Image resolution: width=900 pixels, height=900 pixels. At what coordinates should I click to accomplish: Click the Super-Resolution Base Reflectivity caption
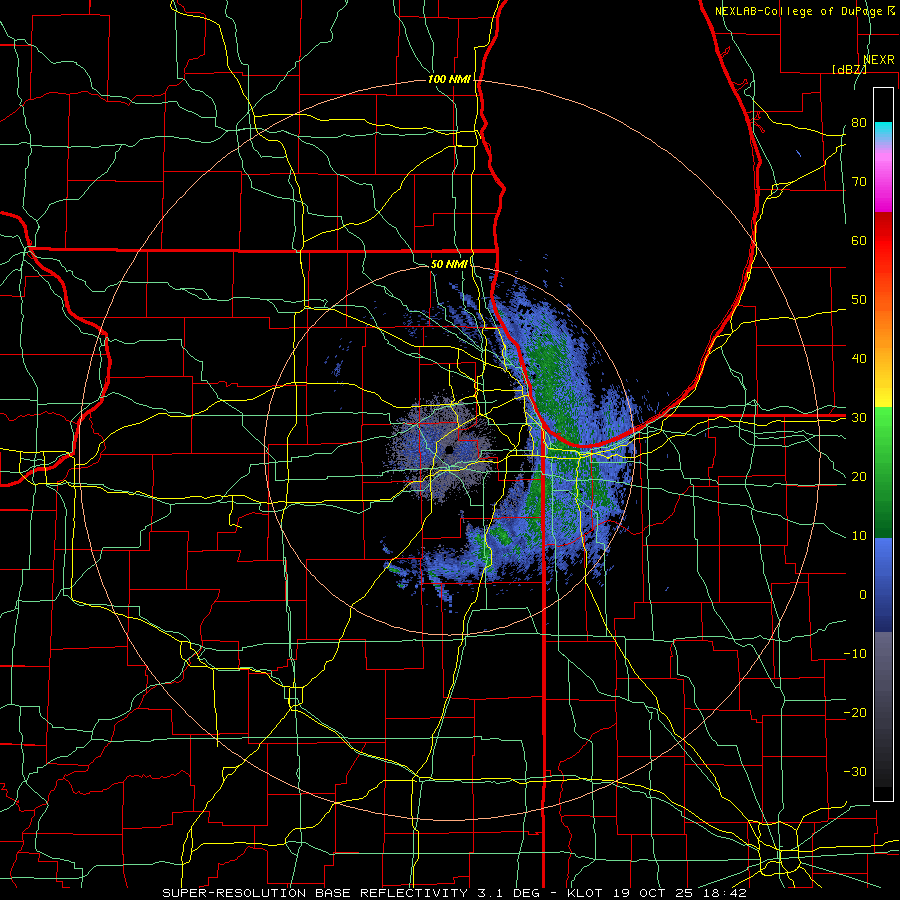[x=454, y=893]
